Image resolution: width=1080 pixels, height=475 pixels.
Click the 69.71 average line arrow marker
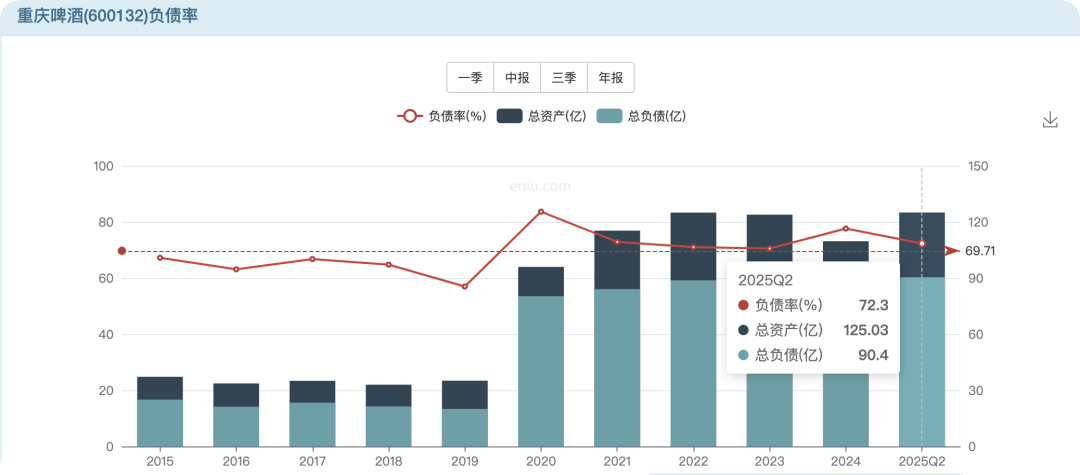[953, 251]
